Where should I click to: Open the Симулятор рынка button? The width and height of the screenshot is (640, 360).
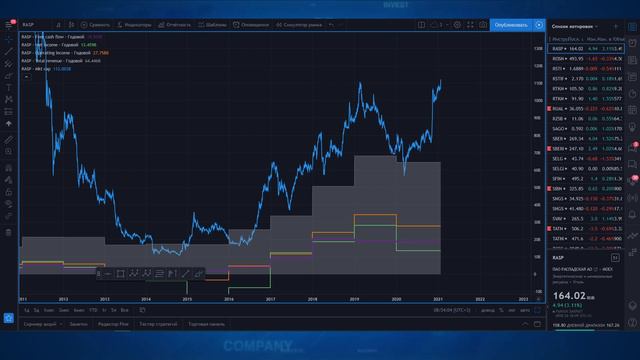coord(299,25)
